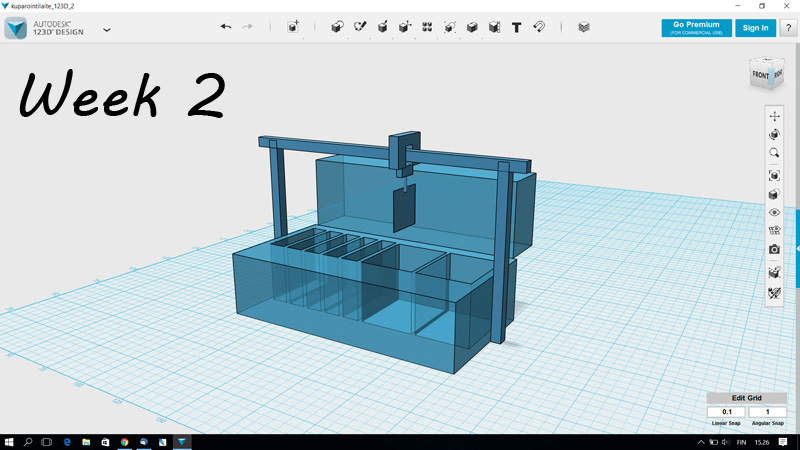Viewport: 800px width, 450px height.
Task: Open Chrome from taskbar
Action: pos(124,442)
